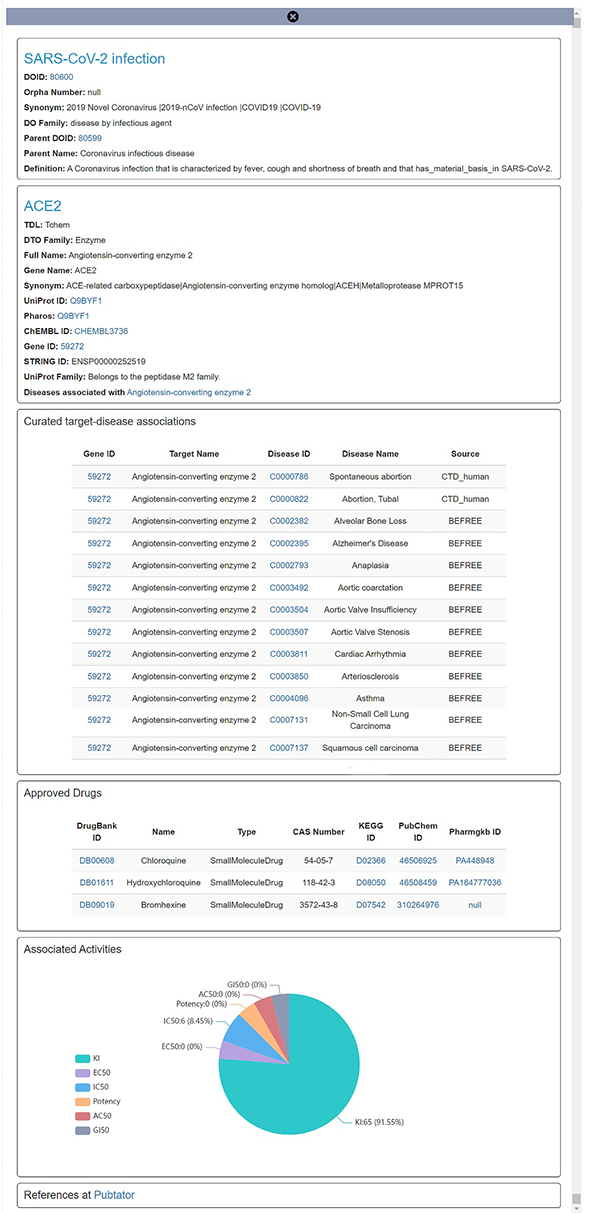Open DrugBank ID DB00608 for Chloroquine

(x=98, y=860)
